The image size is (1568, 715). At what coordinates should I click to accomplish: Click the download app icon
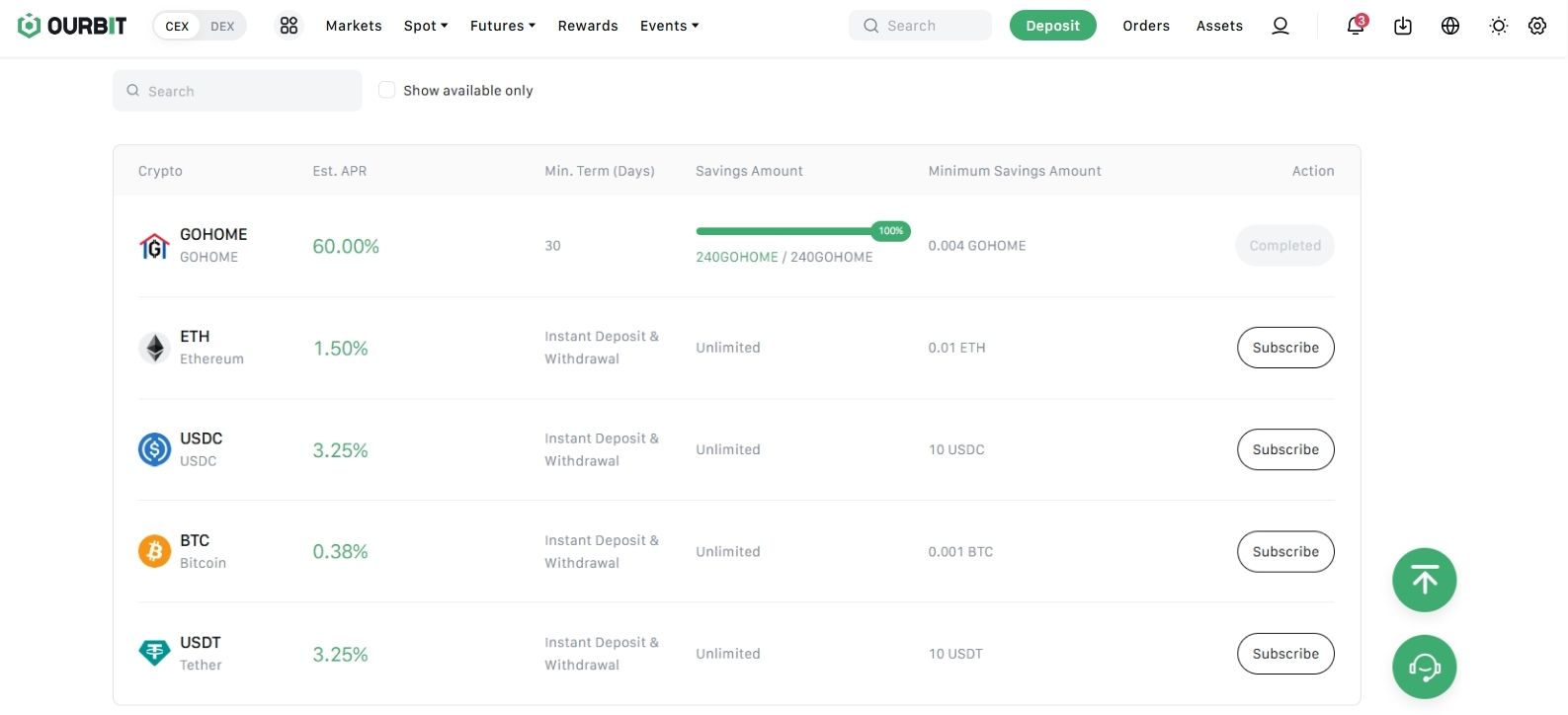coord(1403,26)
